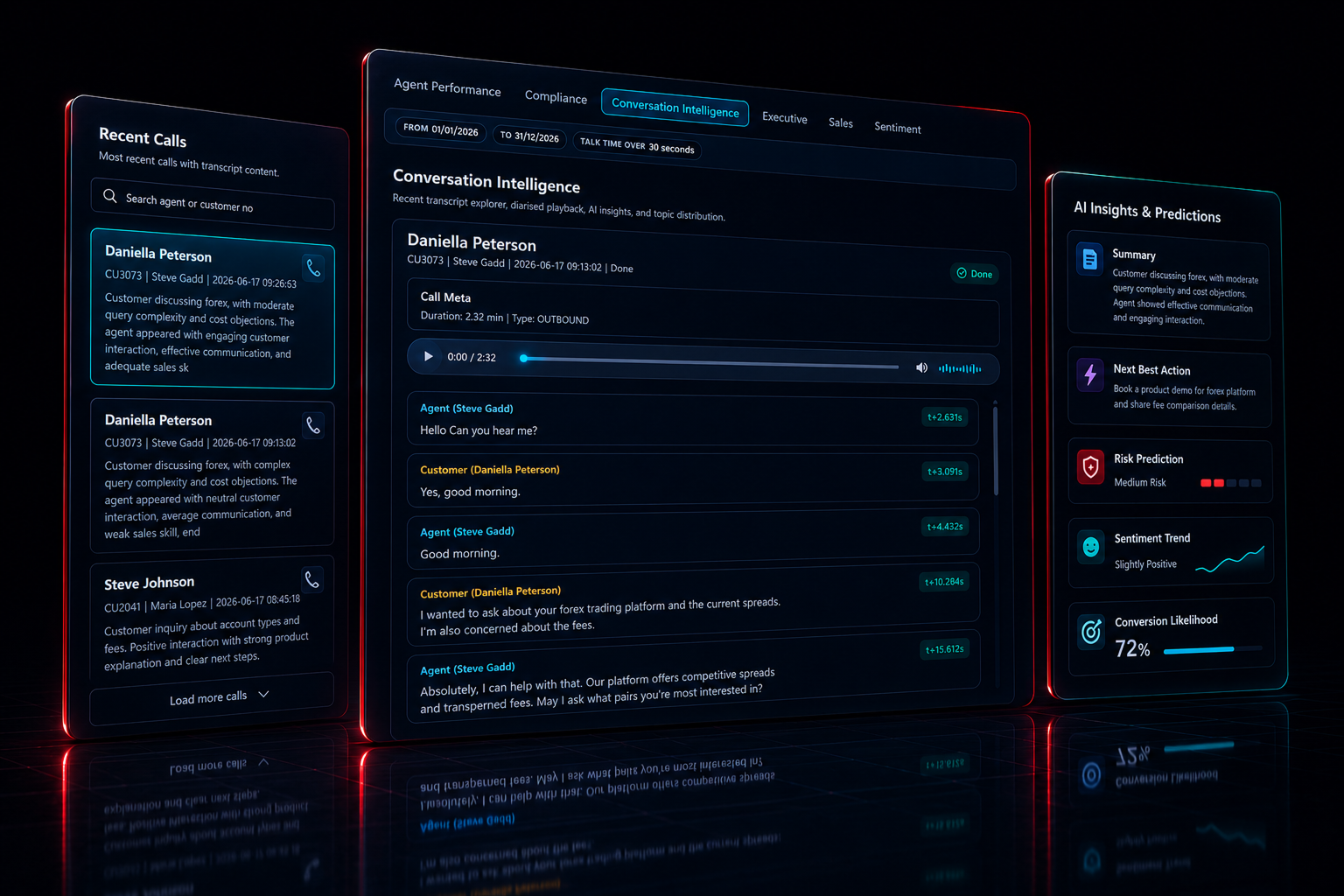Mute audio with the speaker icon
The height and width of the screenshot is (896, 1344).
coord(921,367)
